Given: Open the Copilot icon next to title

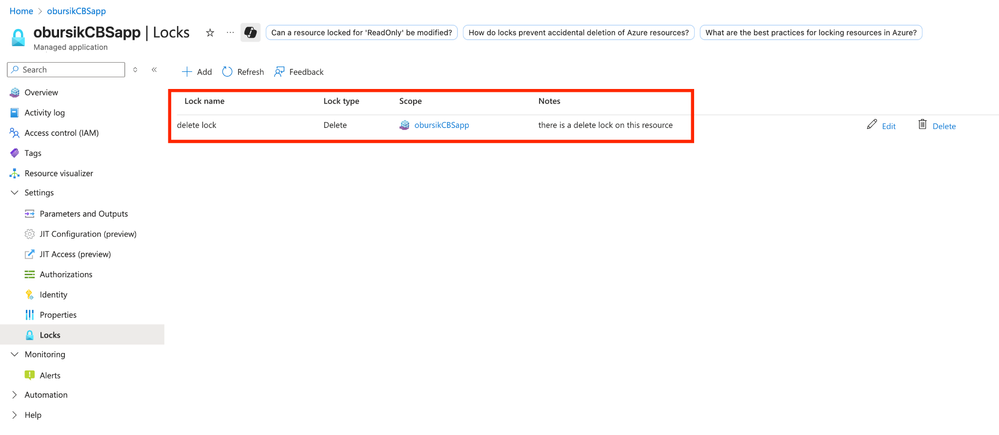Looking at the screenshot, I should coord(250,33).
